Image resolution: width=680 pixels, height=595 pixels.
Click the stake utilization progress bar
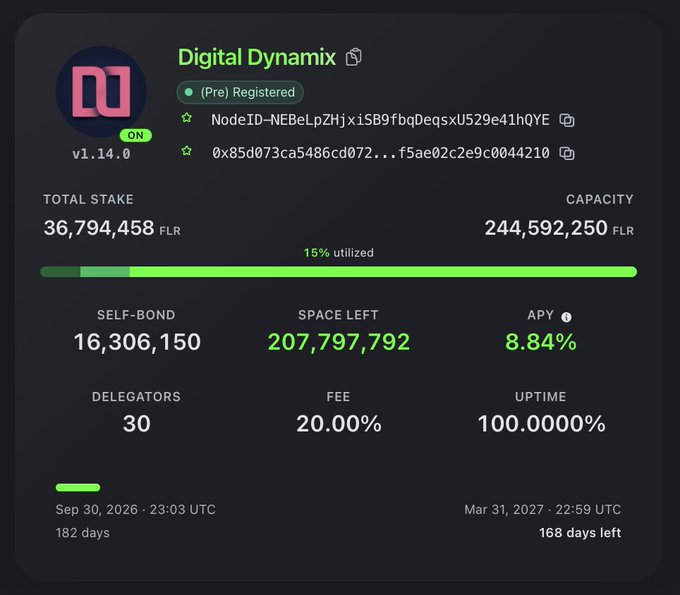click(339, 272)
